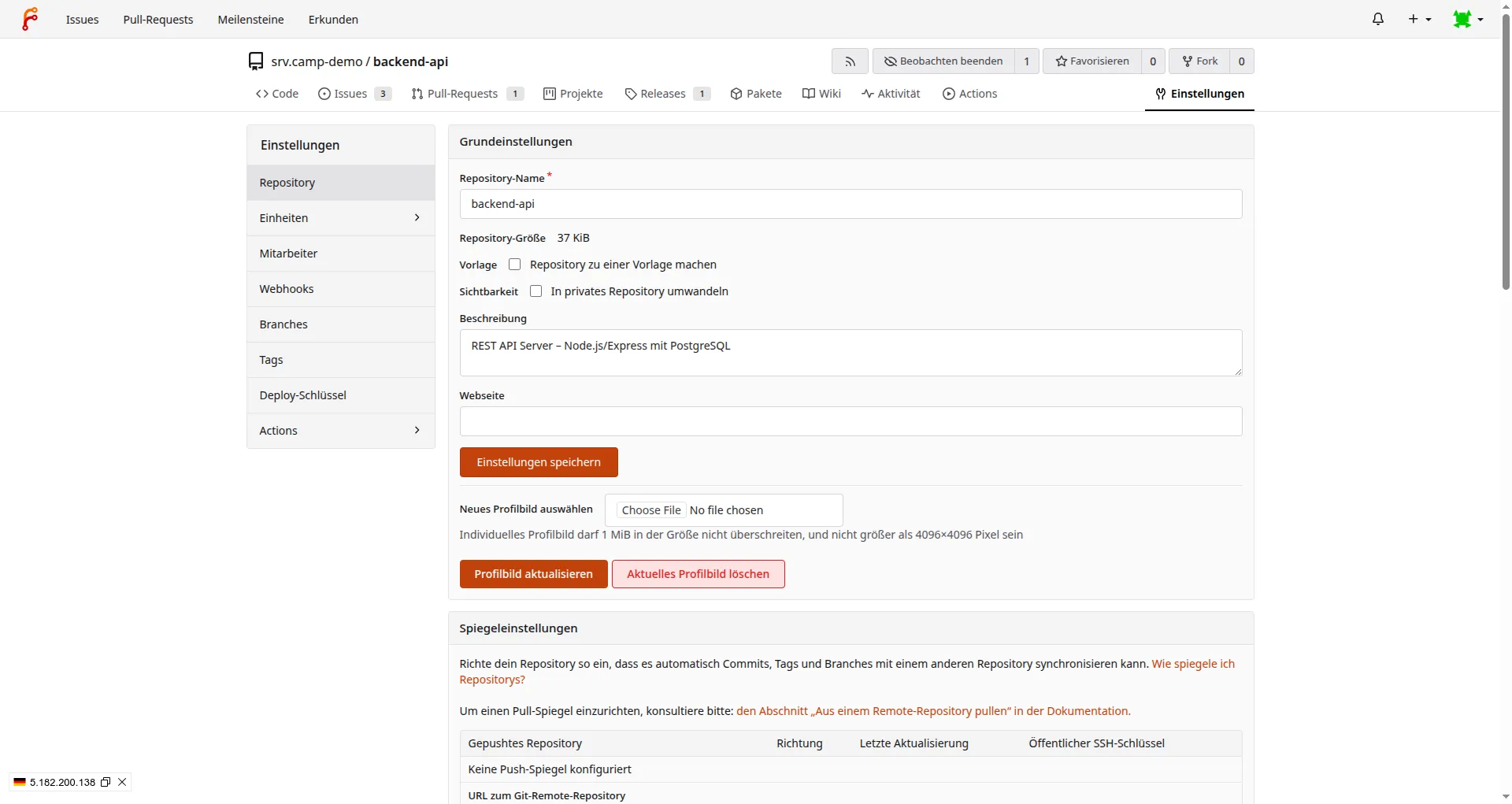
Task: Click the Repository-Name input field
Action: click(x=850, y=204)
